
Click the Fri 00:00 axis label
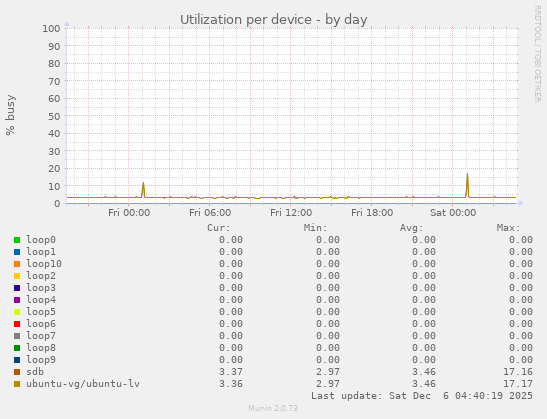point(129,212)
